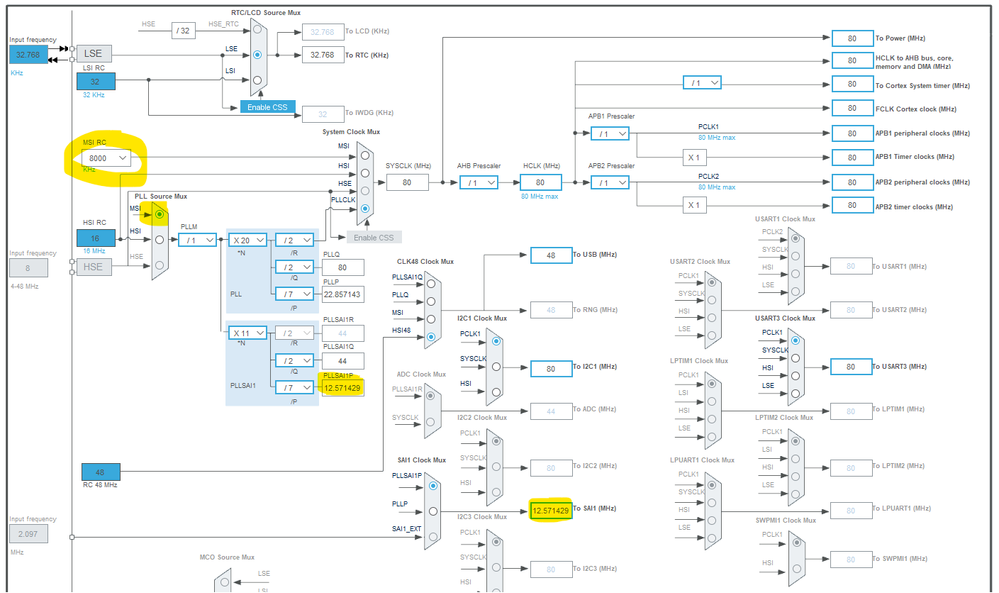Open the PLL /P /7 divider dropdown
999x593 pixels.
click(x=294, y=294)
